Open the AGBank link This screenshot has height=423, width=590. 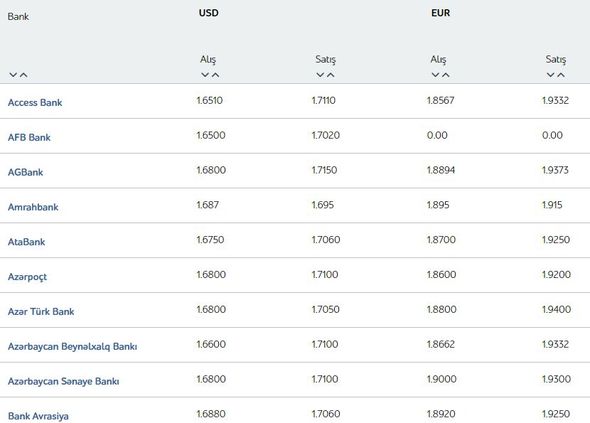[26, 172]
